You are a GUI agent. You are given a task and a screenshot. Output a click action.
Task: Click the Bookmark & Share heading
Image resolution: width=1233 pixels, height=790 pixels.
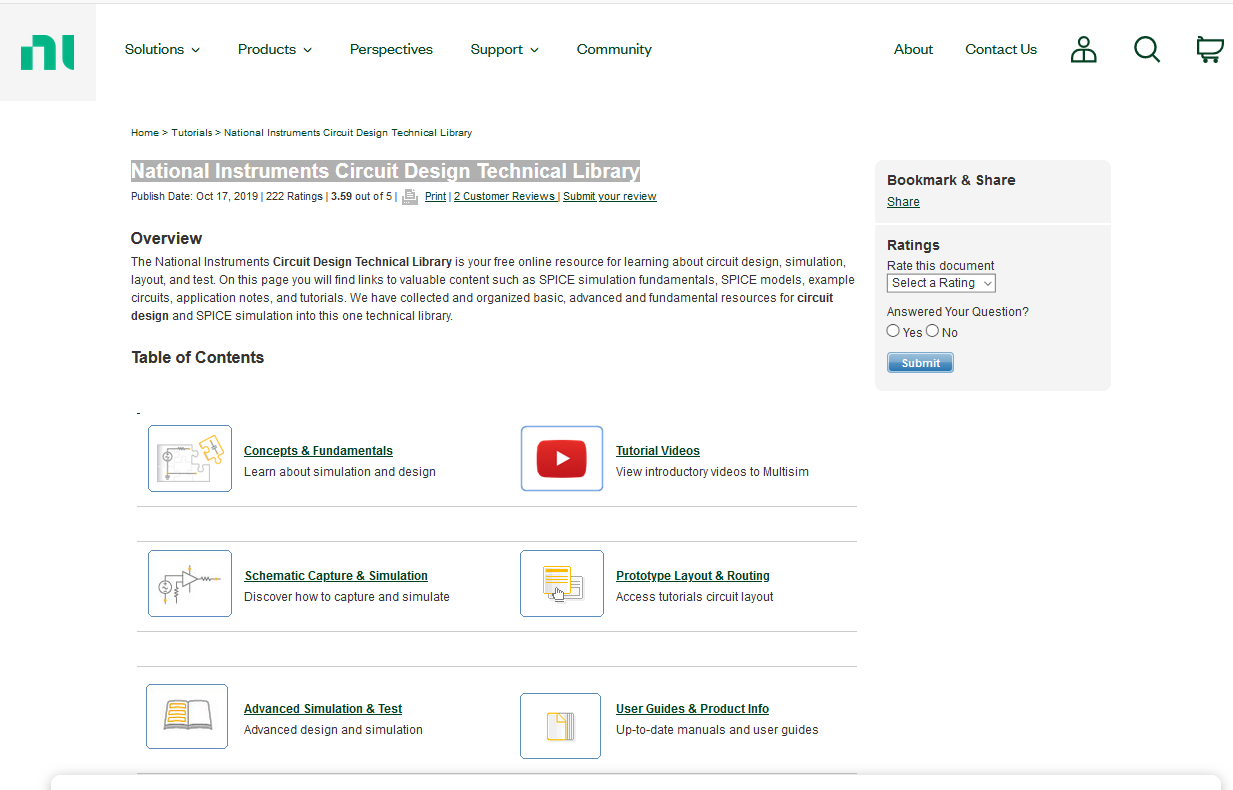(x=951, y=180)
